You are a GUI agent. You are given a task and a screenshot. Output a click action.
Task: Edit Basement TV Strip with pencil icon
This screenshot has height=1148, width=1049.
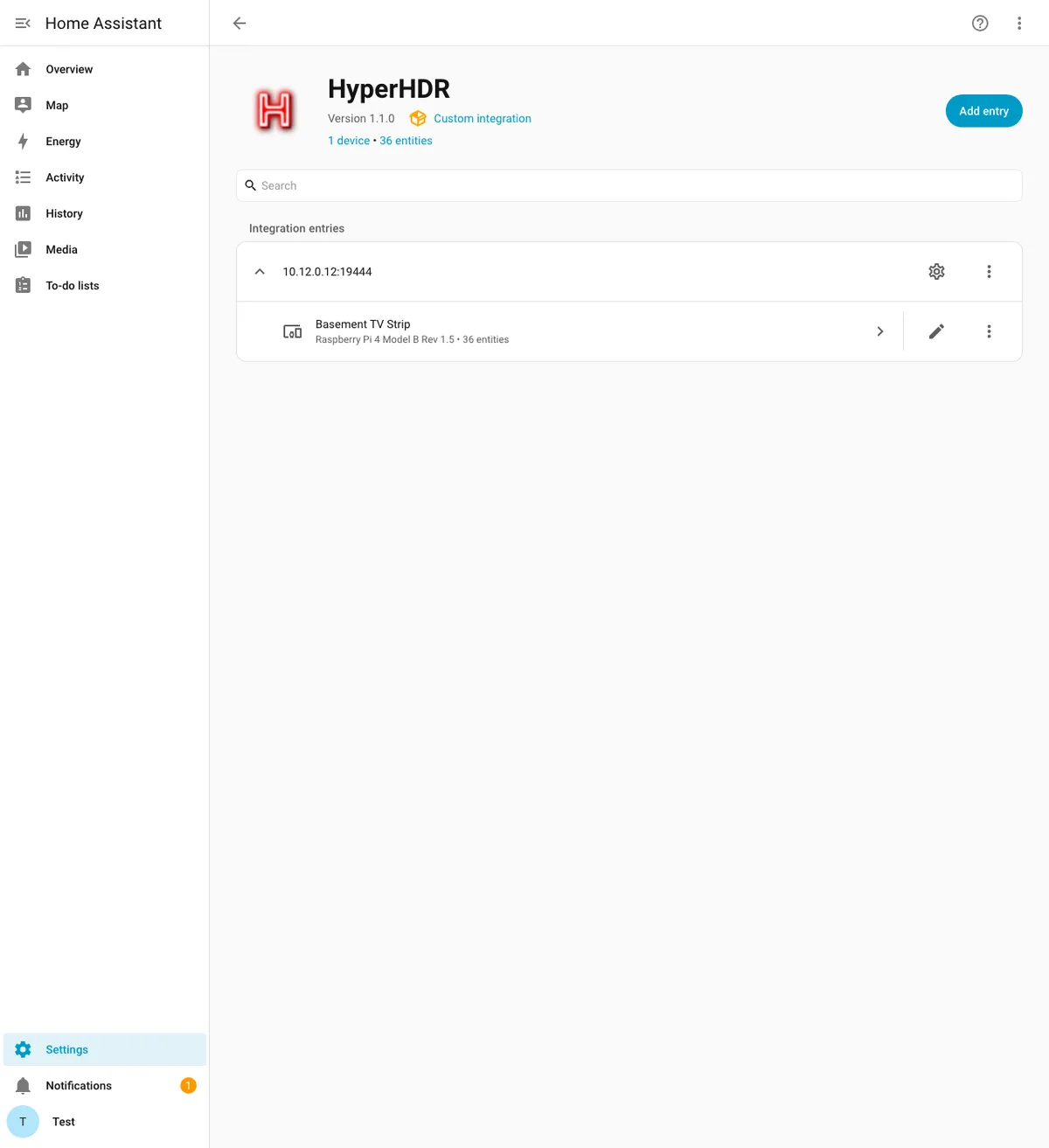[936, 331]
